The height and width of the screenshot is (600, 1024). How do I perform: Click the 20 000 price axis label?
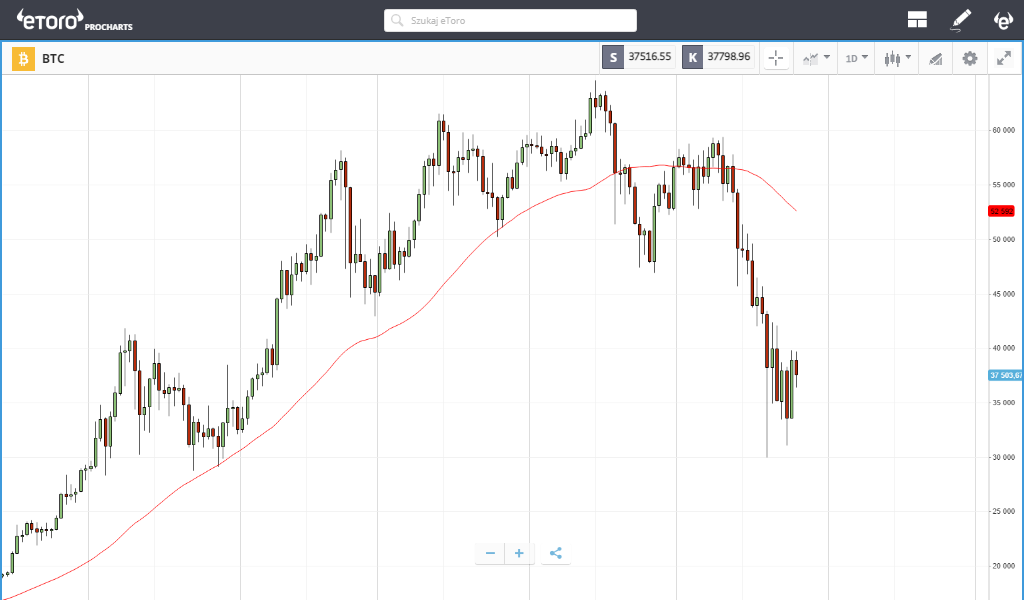[x=1004, y=566]
